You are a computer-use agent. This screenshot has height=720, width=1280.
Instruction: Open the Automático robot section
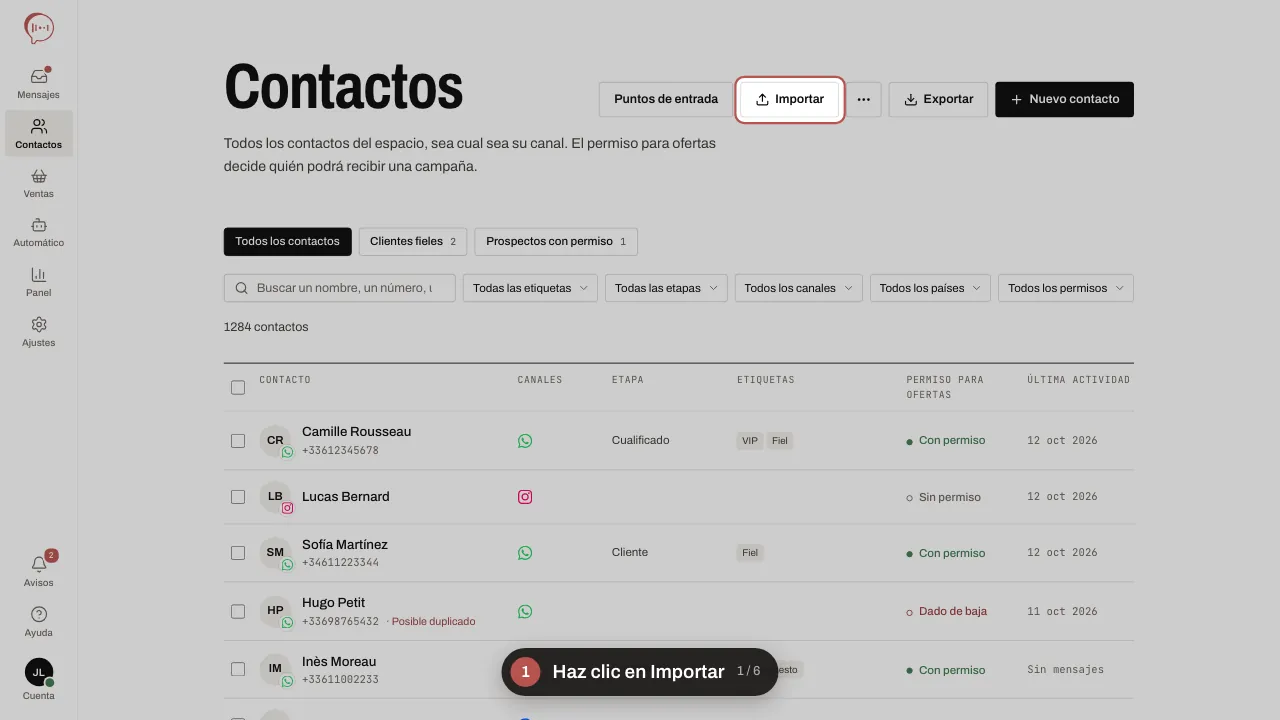[39, 232]
